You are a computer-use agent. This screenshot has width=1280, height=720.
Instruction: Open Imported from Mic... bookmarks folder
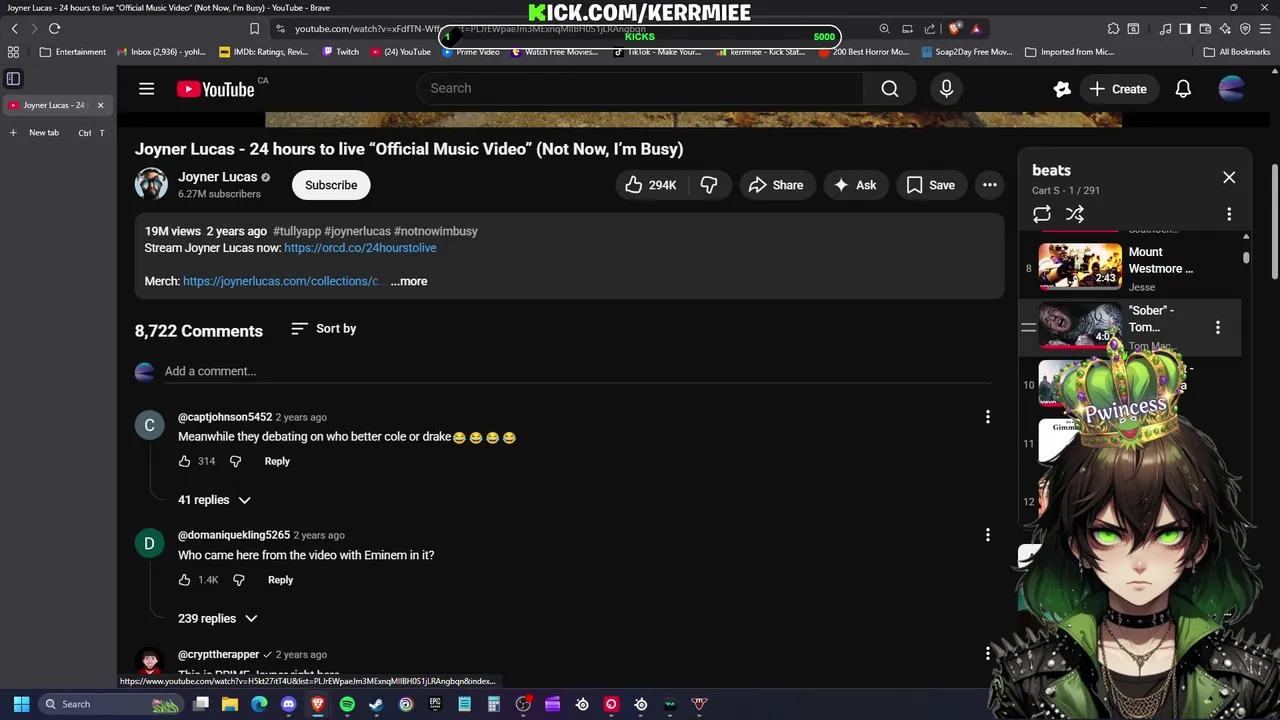(1069, 52)
